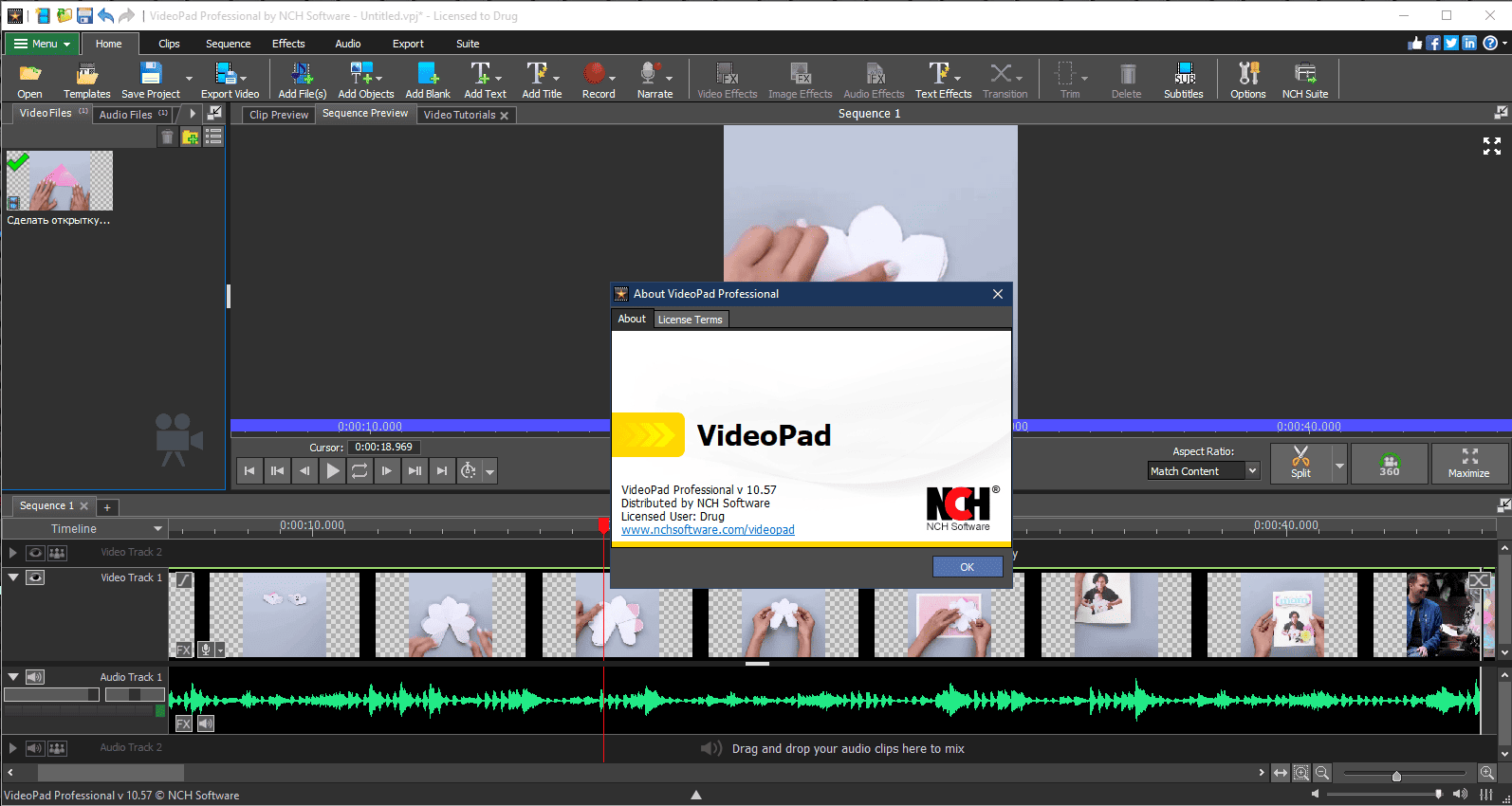Collapse Audio Track 1
Image resolution: width=1512 pixels, height=806 pixels.
[x=12, y=677]
